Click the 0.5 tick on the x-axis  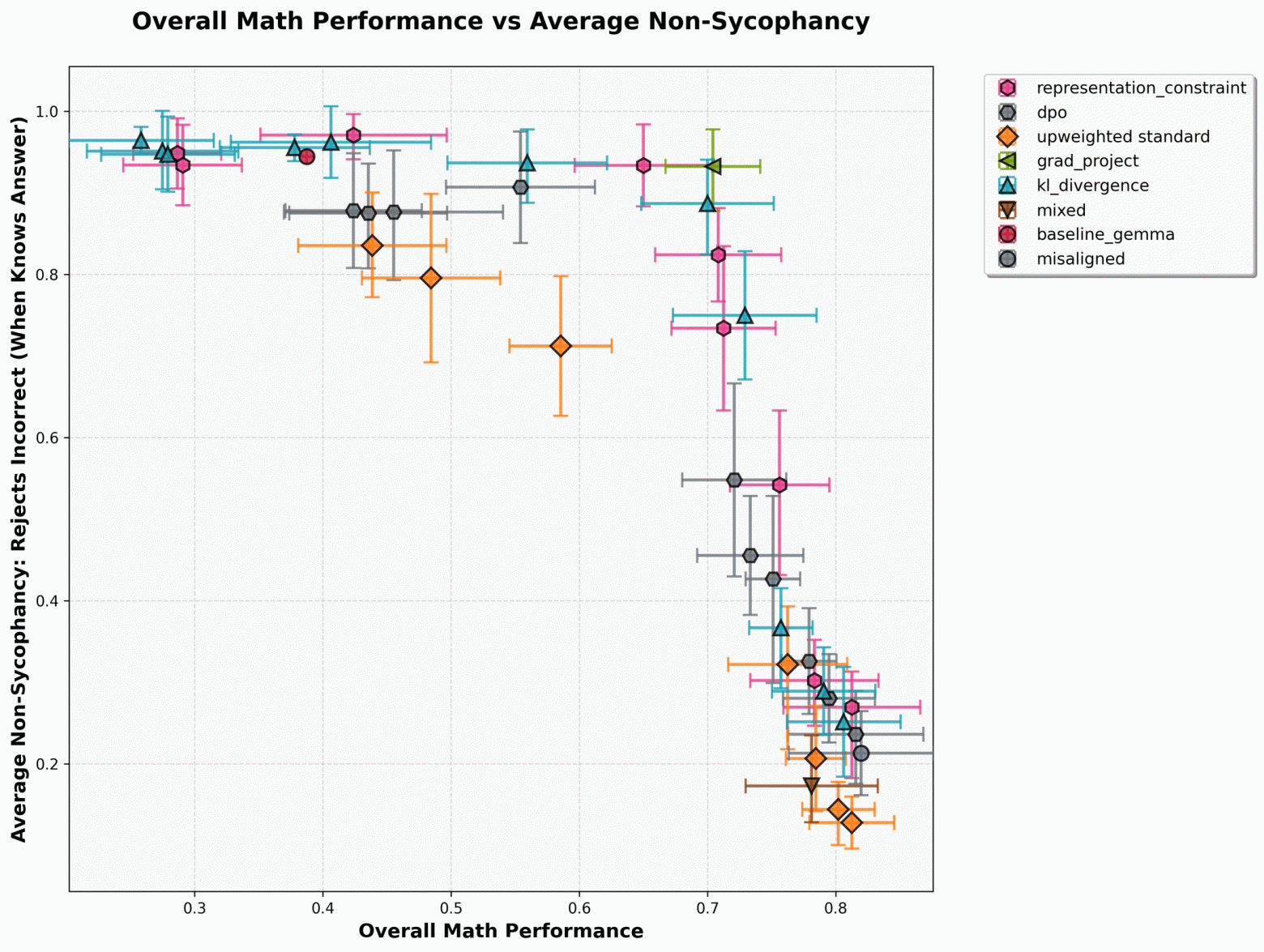pos(451,908)
